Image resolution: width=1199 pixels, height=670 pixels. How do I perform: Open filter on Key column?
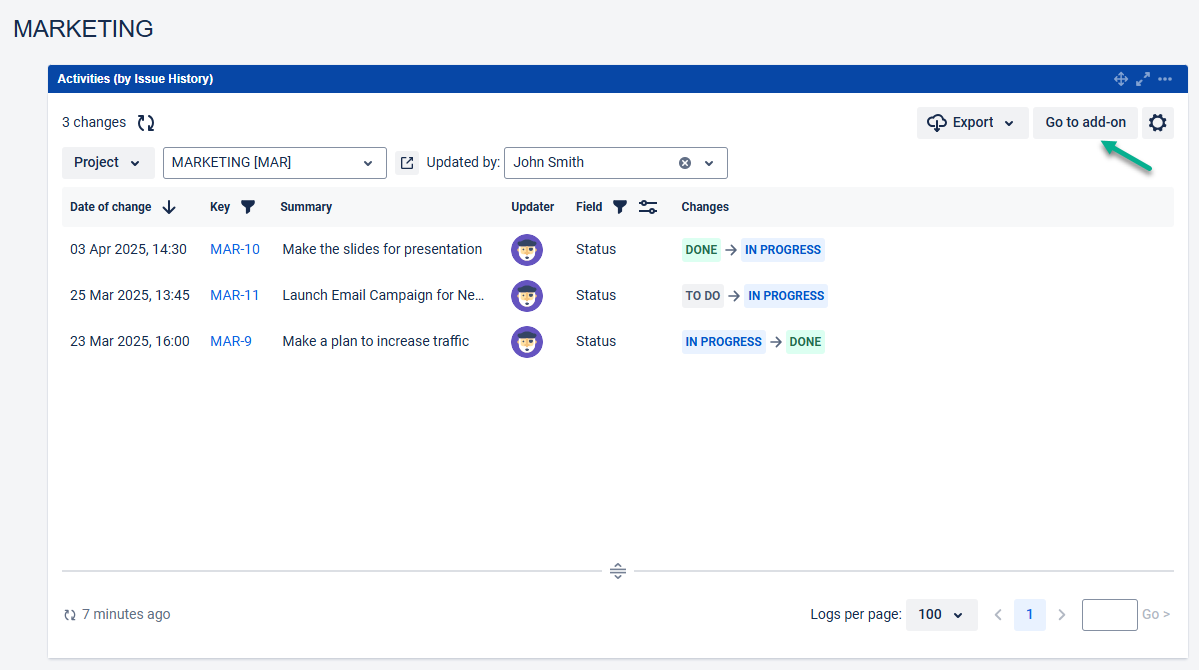click(x=248, y=207)
